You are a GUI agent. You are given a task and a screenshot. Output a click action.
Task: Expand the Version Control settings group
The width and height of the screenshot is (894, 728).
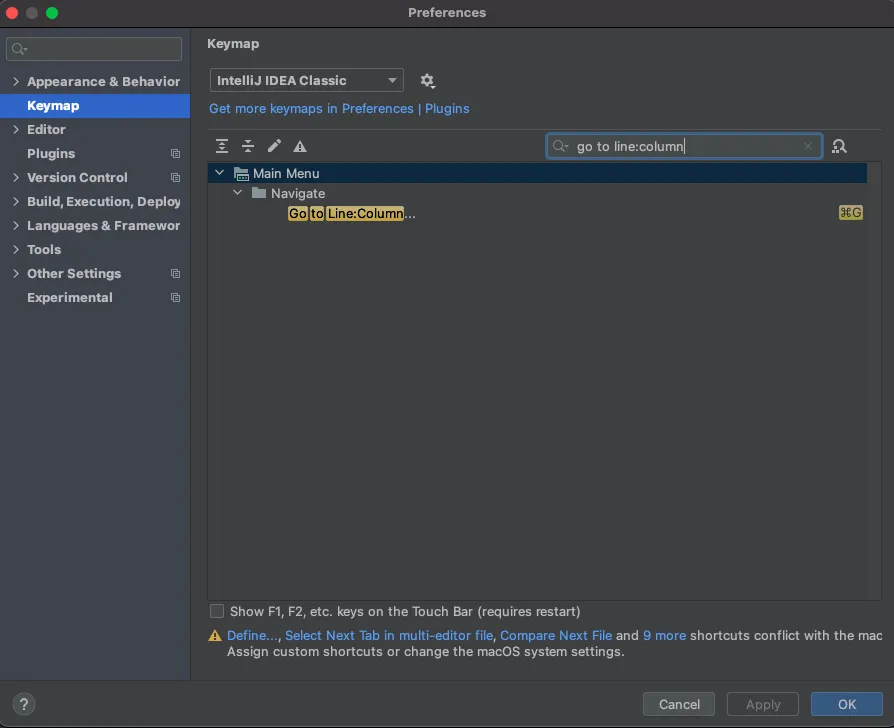[16, 177]
